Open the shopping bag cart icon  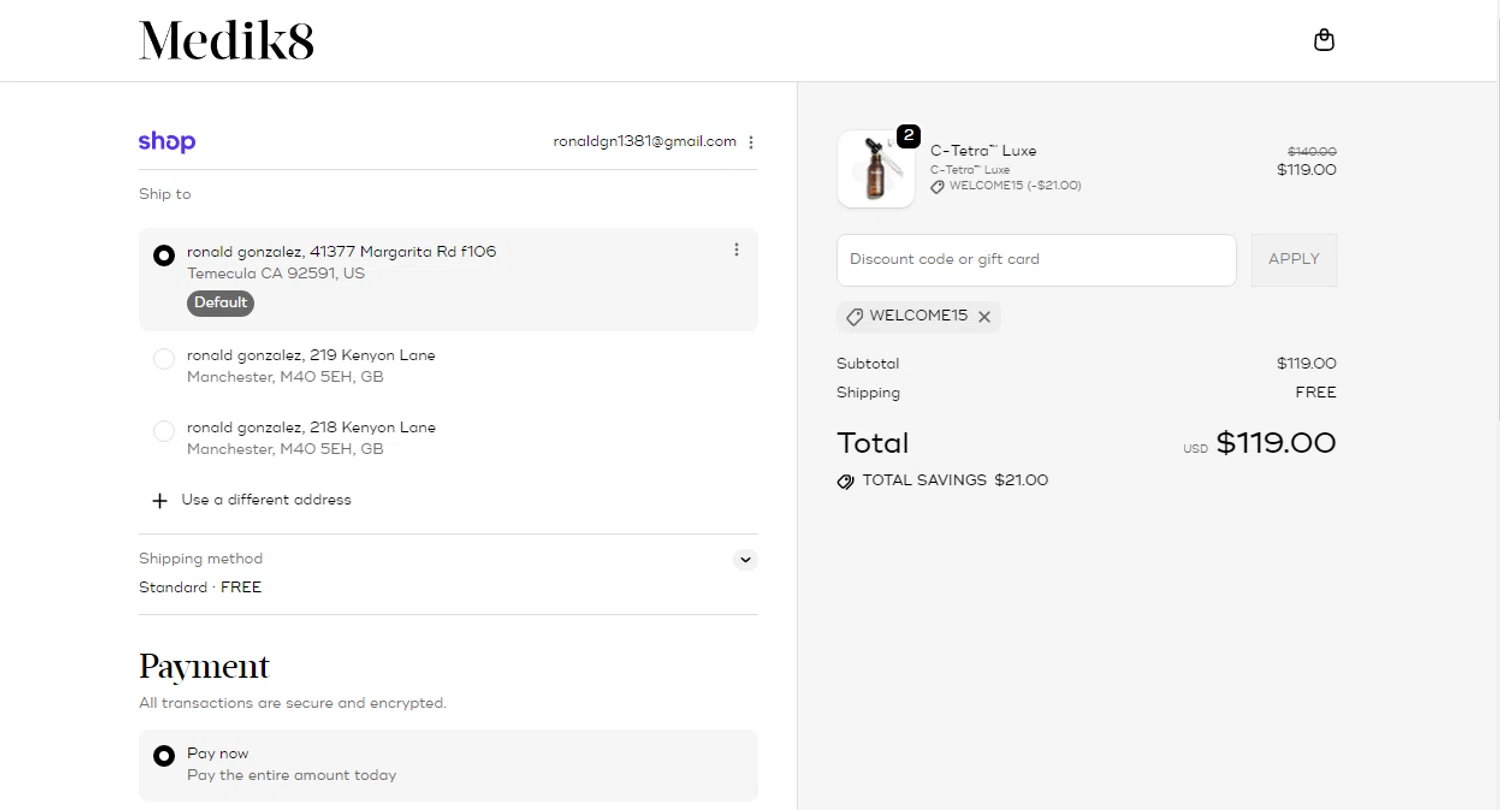point(1324,40)
